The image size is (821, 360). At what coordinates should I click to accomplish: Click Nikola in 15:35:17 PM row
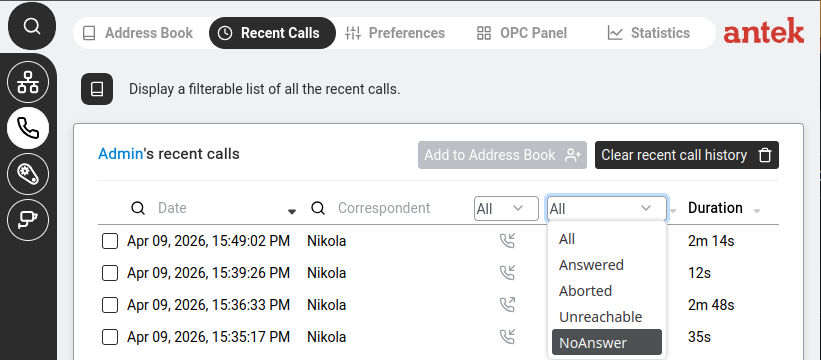(327, 337)
